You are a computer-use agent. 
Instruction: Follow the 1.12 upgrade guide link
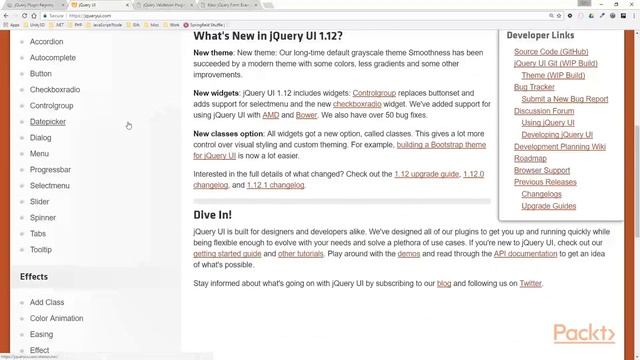(x=427, y=174)
